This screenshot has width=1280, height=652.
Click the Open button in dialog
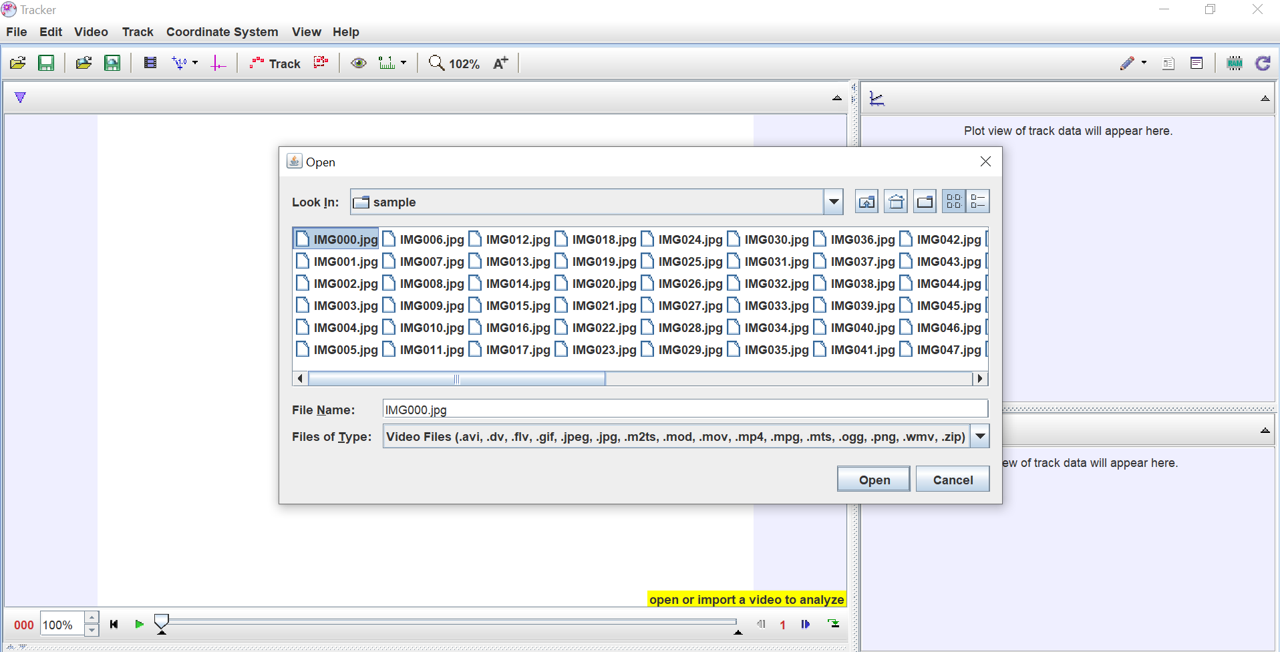pos(874,480)
